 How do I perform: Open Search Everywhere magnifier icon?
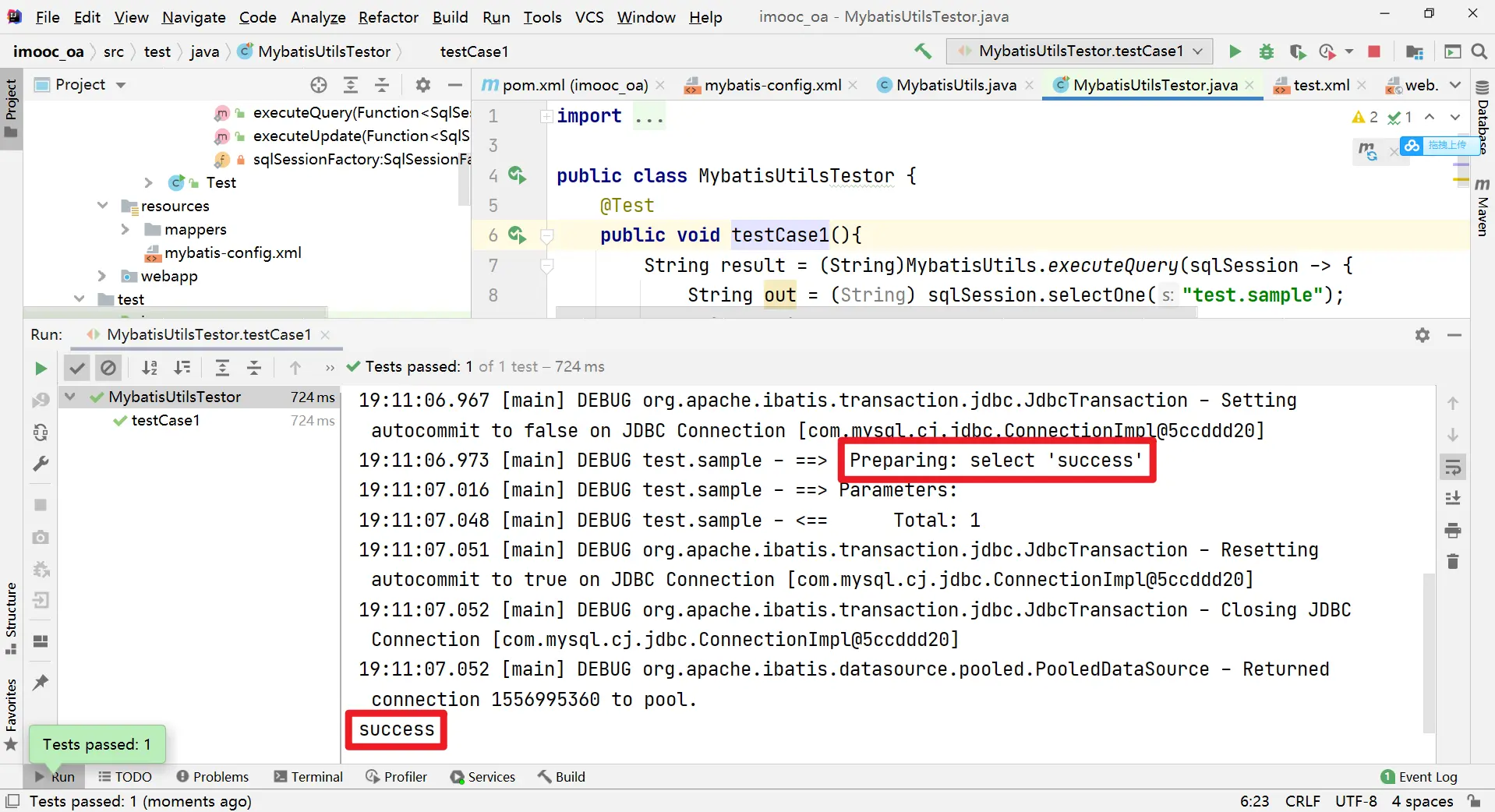[1479, 51]
